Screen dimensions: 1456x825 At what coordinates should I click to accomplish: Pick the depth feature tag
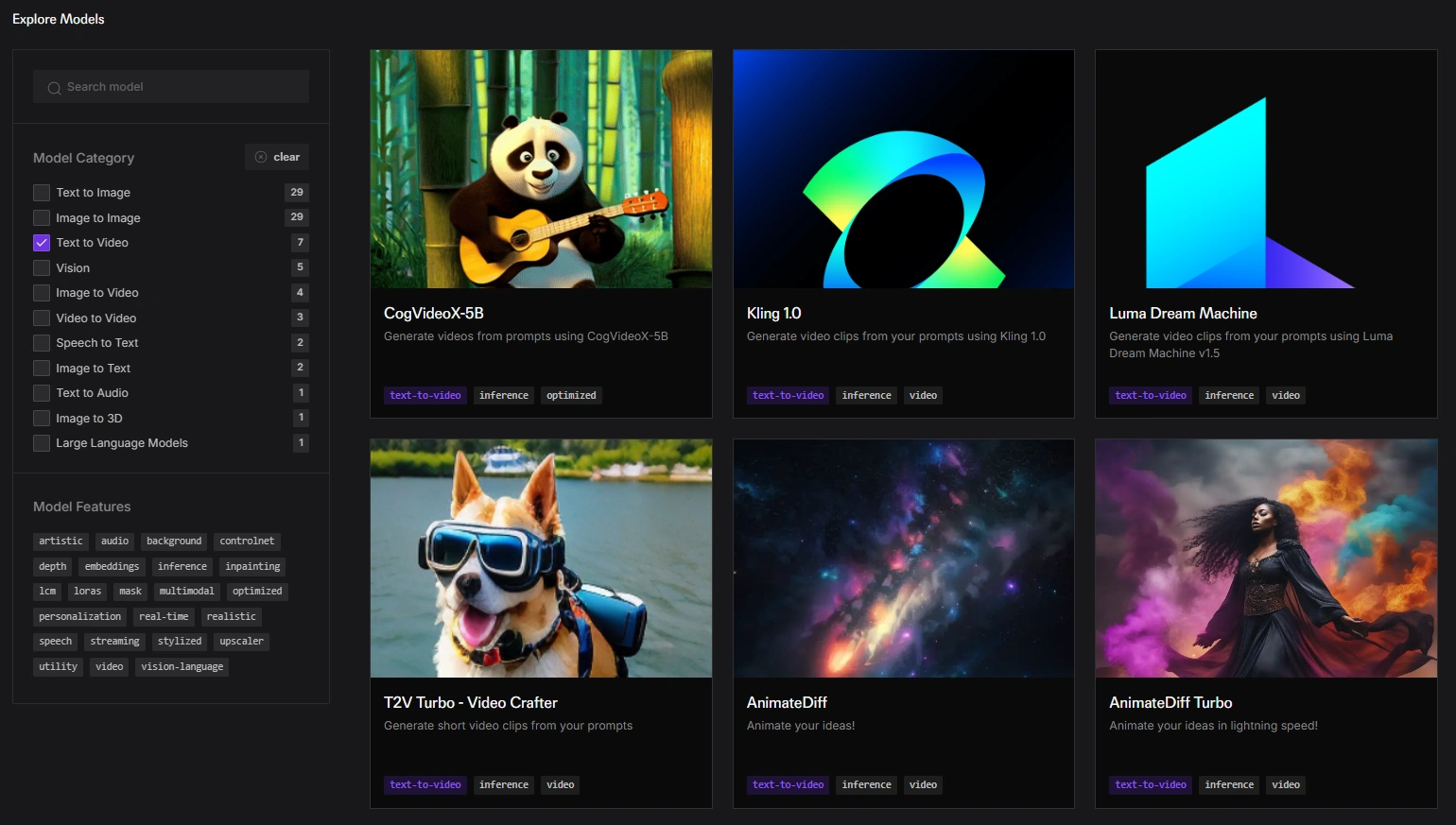coord(53,567)
